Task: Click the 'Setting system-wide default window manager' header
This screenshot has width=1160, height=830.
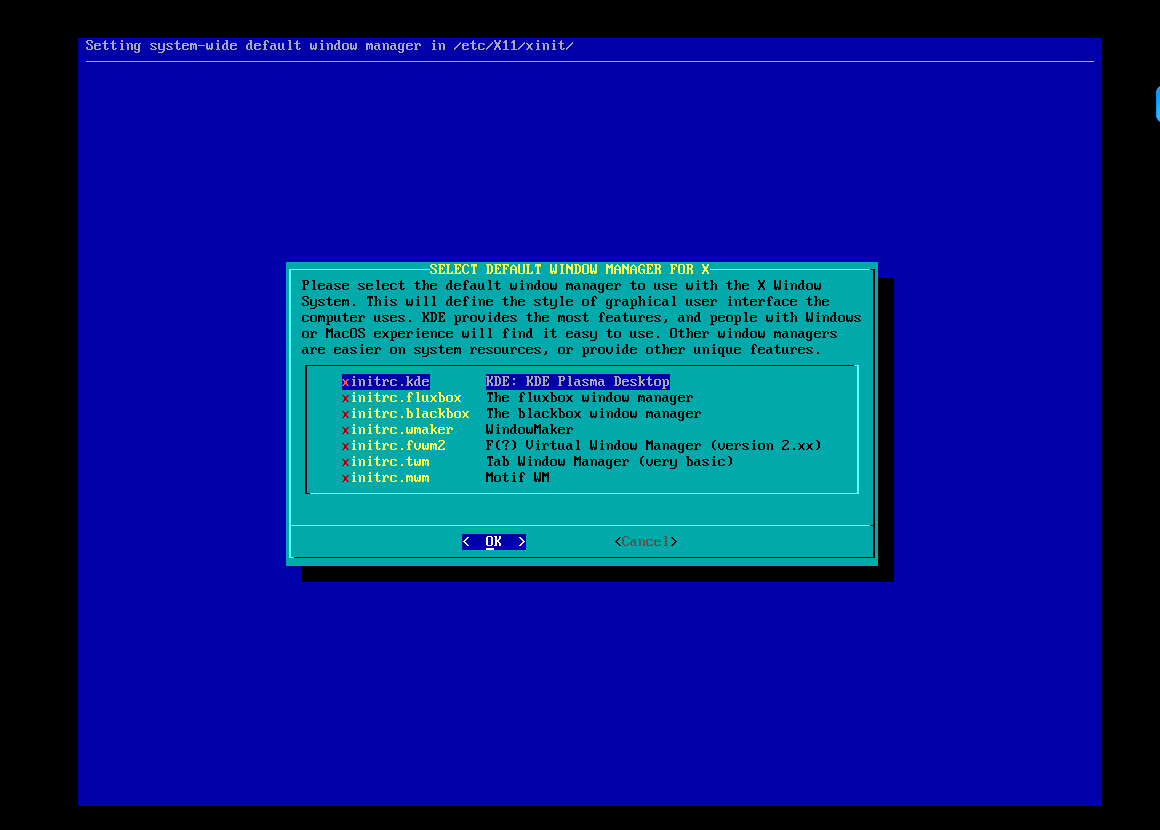Action: pos(330,46)
